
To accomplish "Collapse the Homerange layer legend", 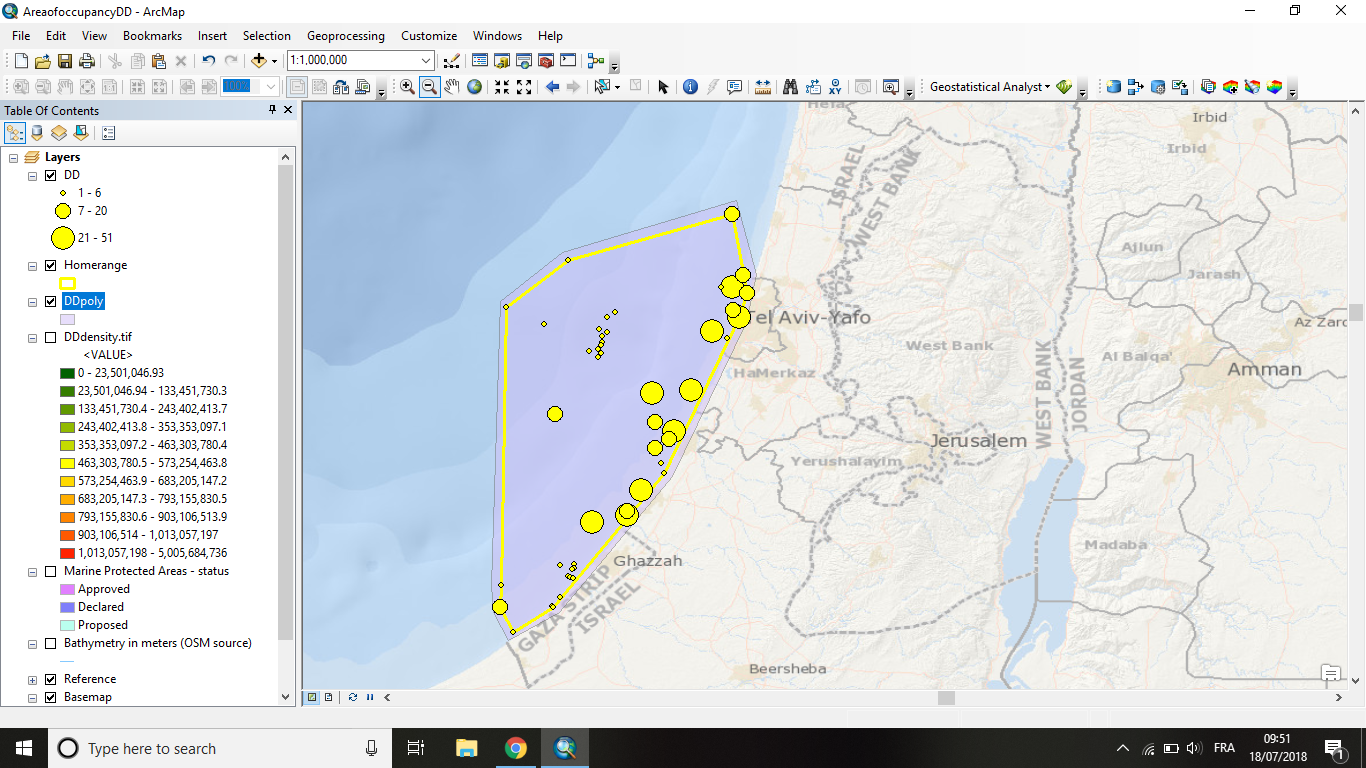I will (x=33, y=265).
